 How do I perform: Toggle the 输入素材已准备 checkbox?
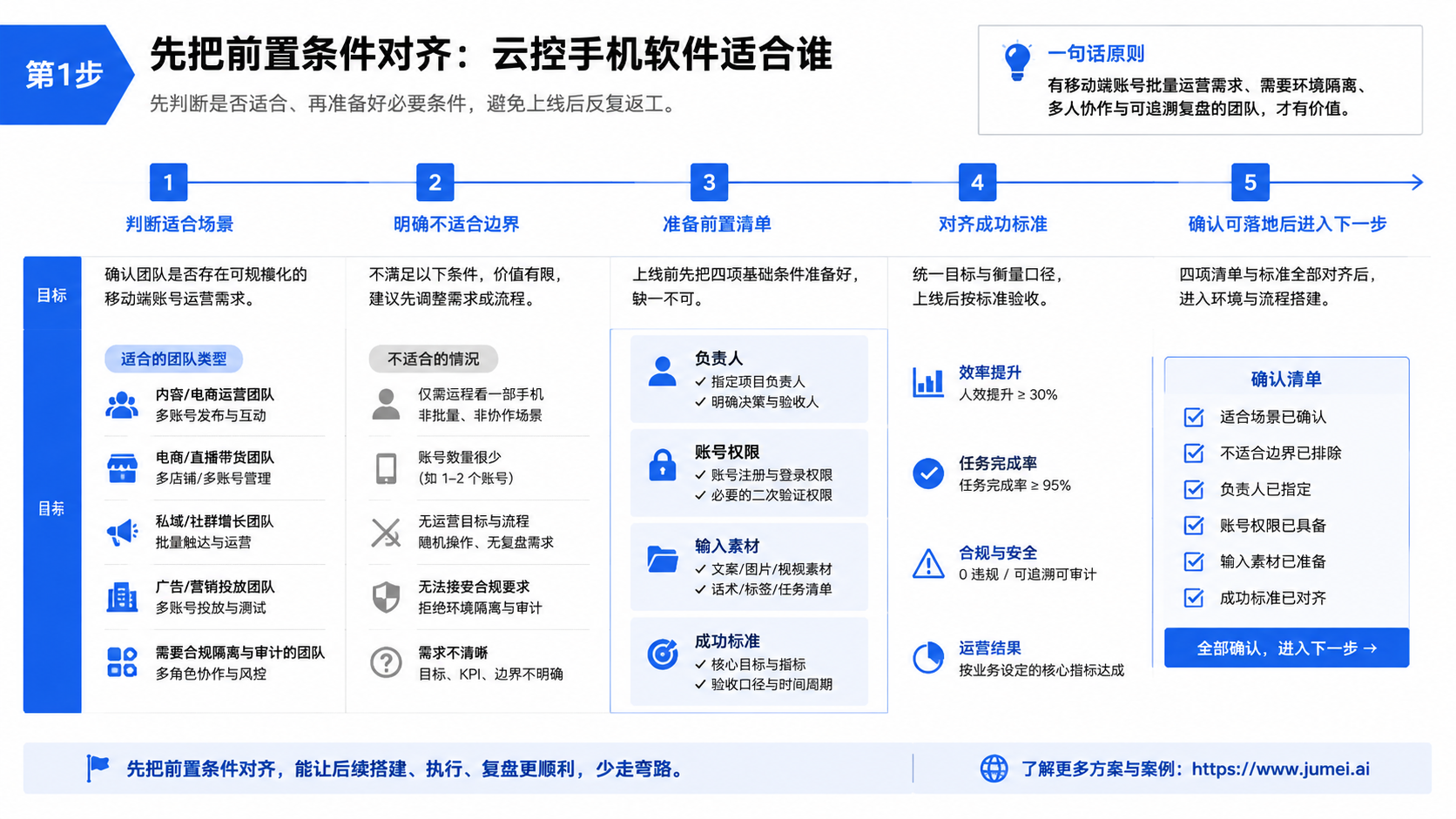tap(1194, 561)
